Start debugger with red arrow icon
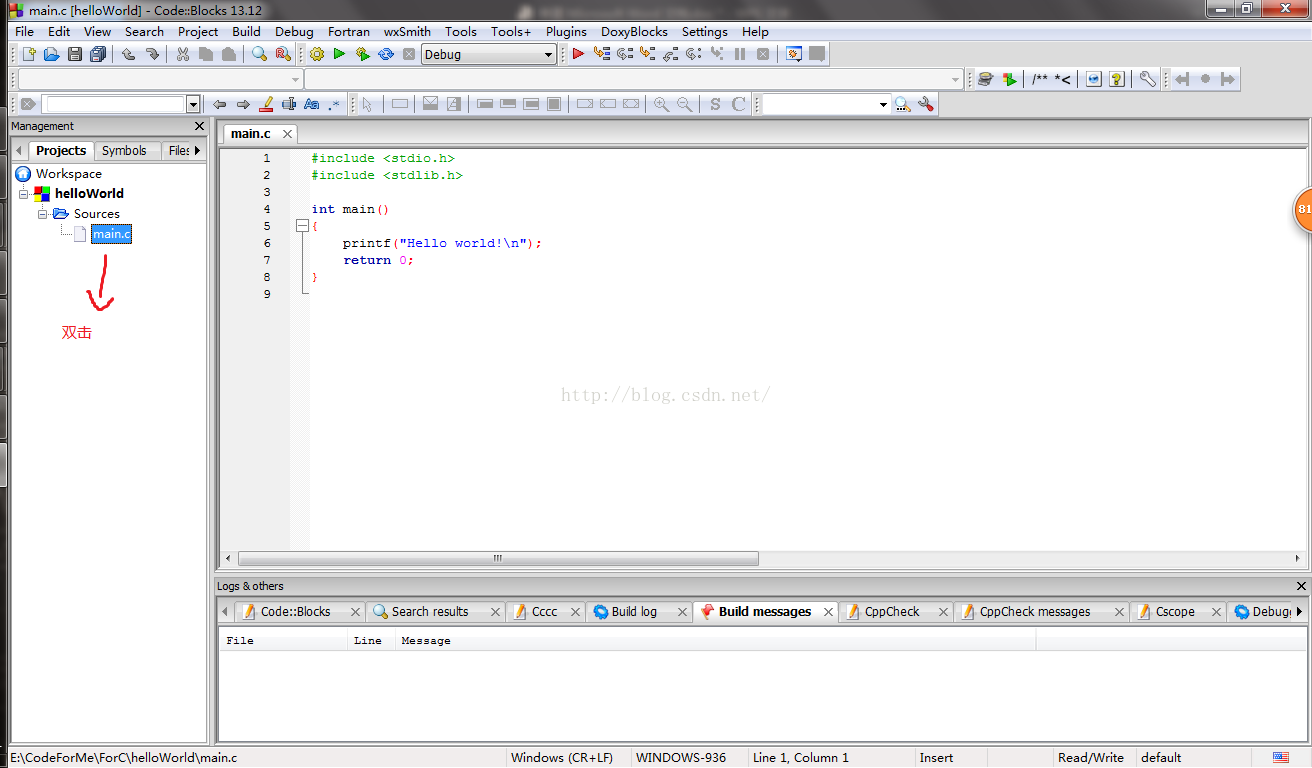 pyautogui.click(x=578, y=54)
